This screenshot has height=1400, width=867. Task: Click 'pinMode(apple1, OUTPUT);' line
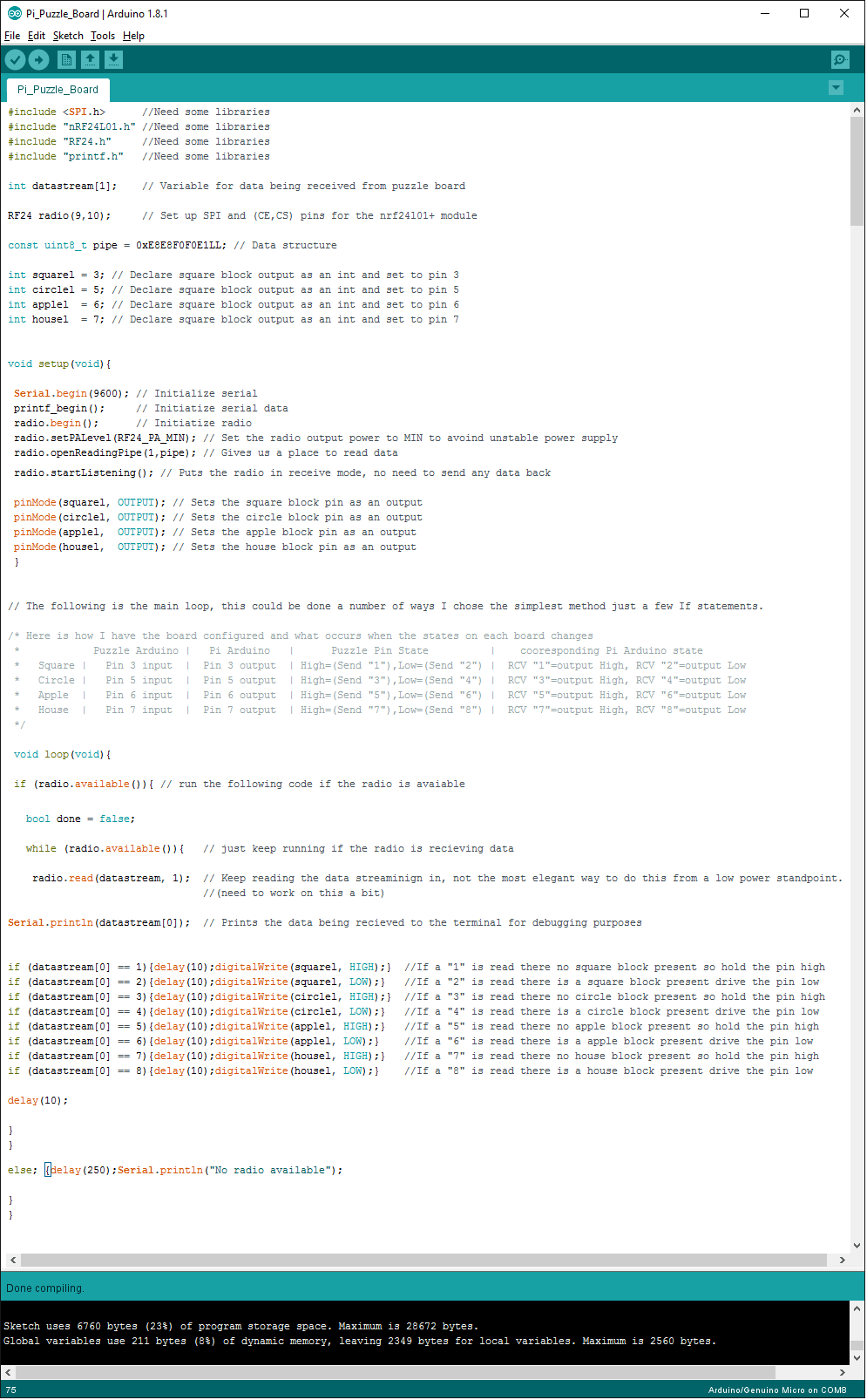90,532
